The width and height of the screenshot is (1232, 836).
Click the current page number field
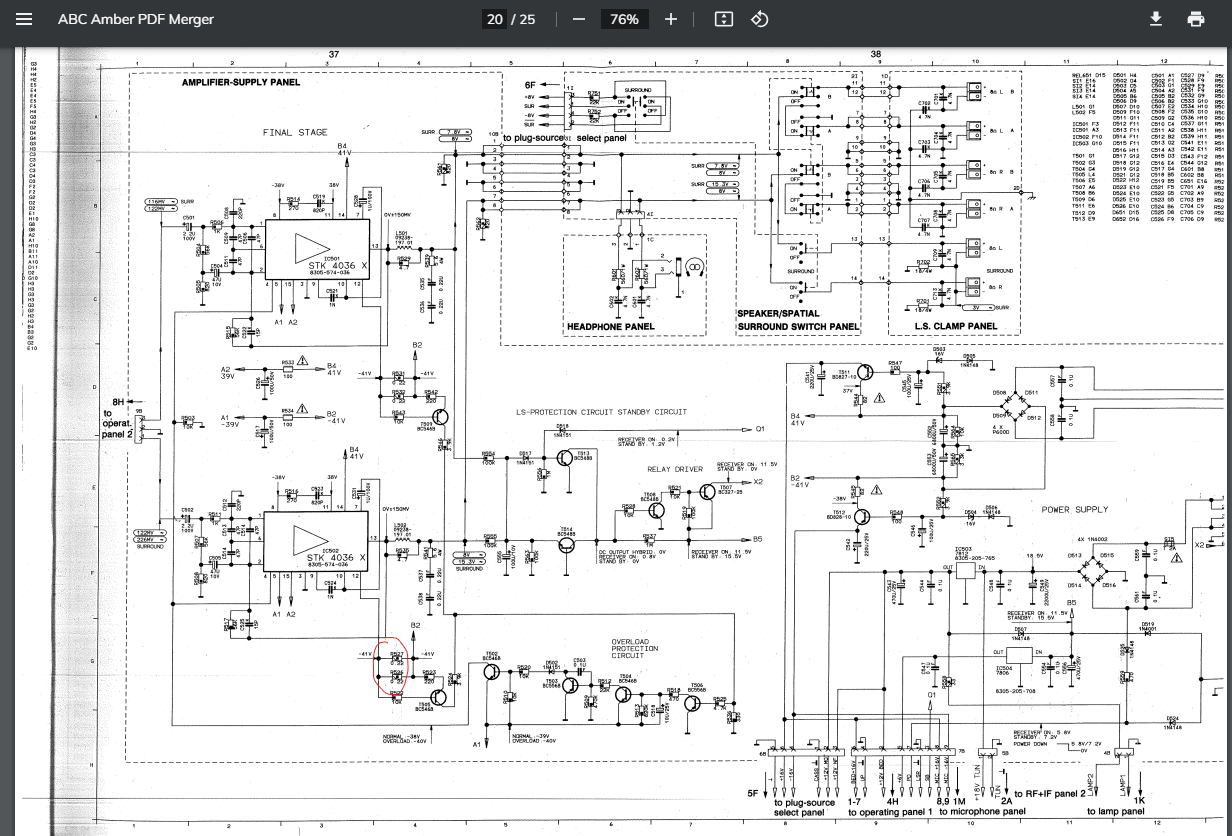[x=494, y=19]
